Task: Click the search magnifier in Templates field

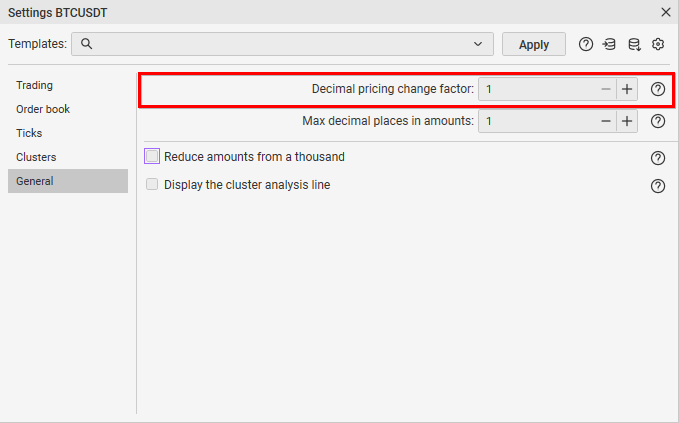Action: click(87, 44)
